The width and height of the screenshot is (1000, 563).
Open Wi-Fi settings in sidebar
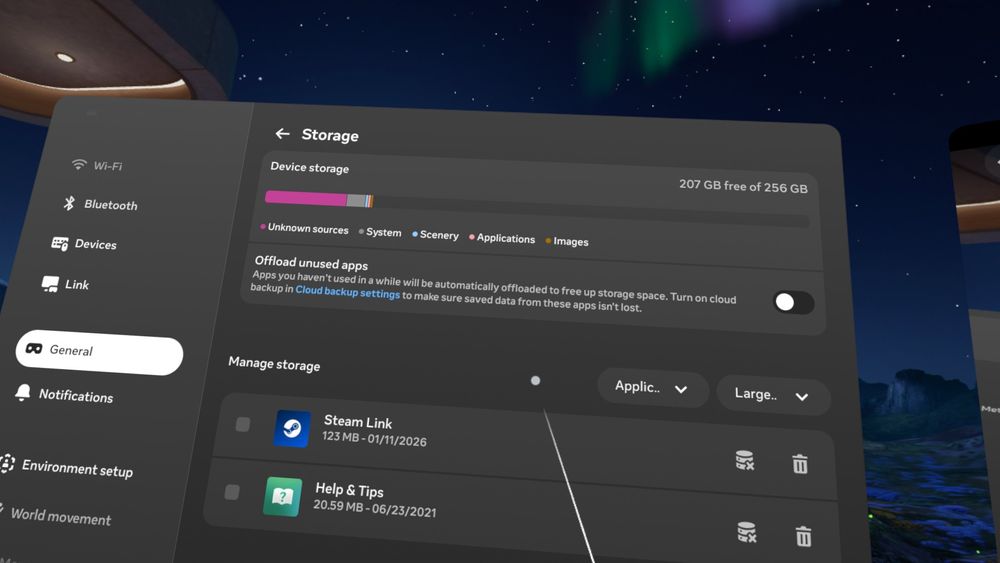pyautogui.click(x=96, y=165)
